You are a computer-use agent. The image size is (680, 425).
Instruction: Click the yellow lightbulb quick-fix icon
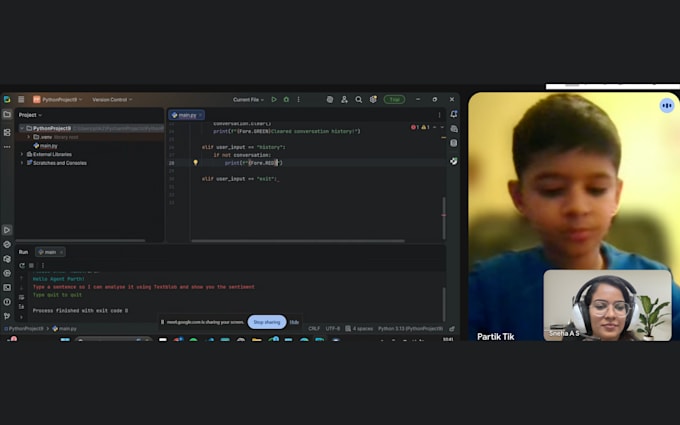[x=196, y=163]
